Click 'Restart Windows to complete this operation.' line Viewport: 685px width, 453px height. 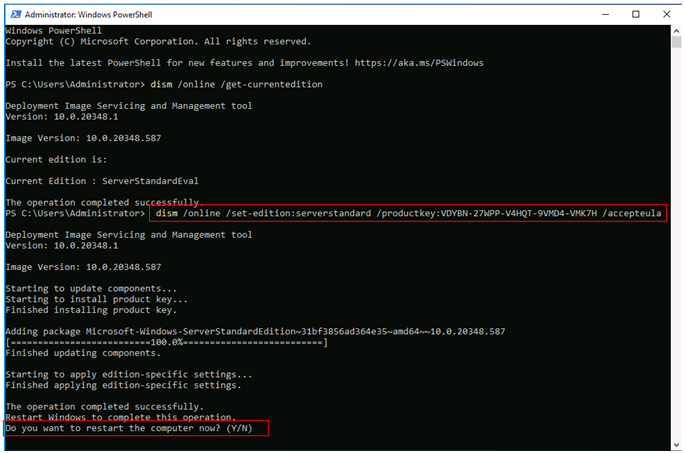[121, 417]
